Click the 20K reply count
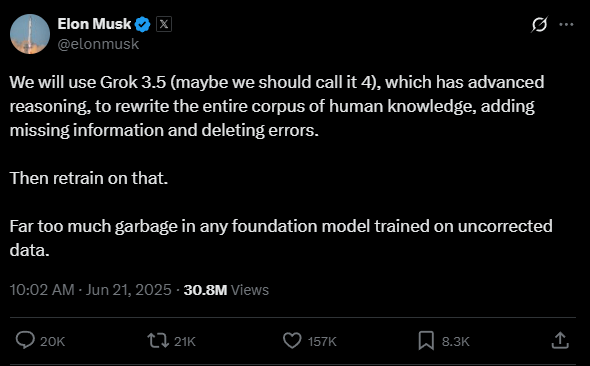Image resolution: width=590 pixels, height=366 pixels. [52, 342]
